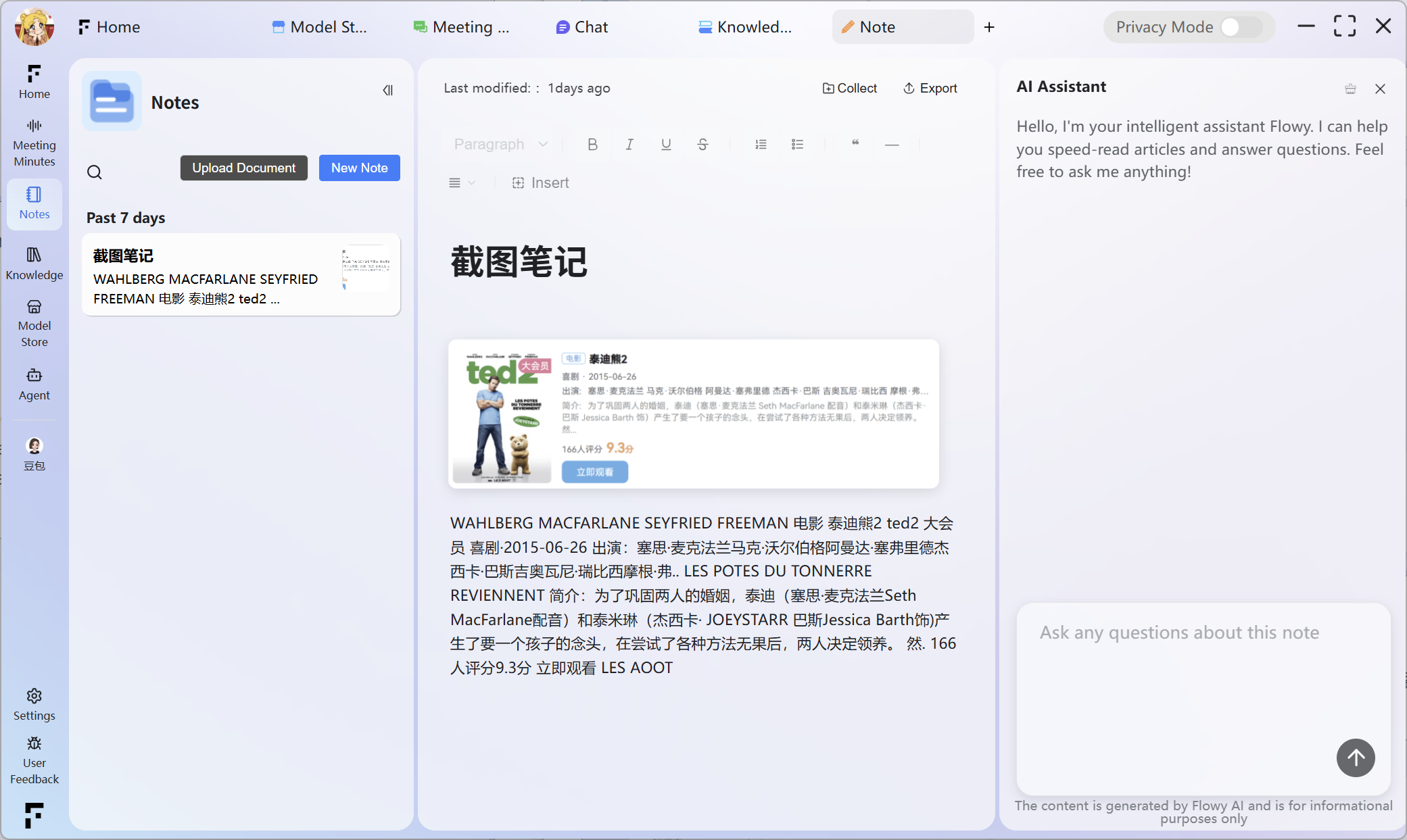Toggle underline formatting
Image resolution: width=1407 pixels, height=840 pixels.
(665, 144)
